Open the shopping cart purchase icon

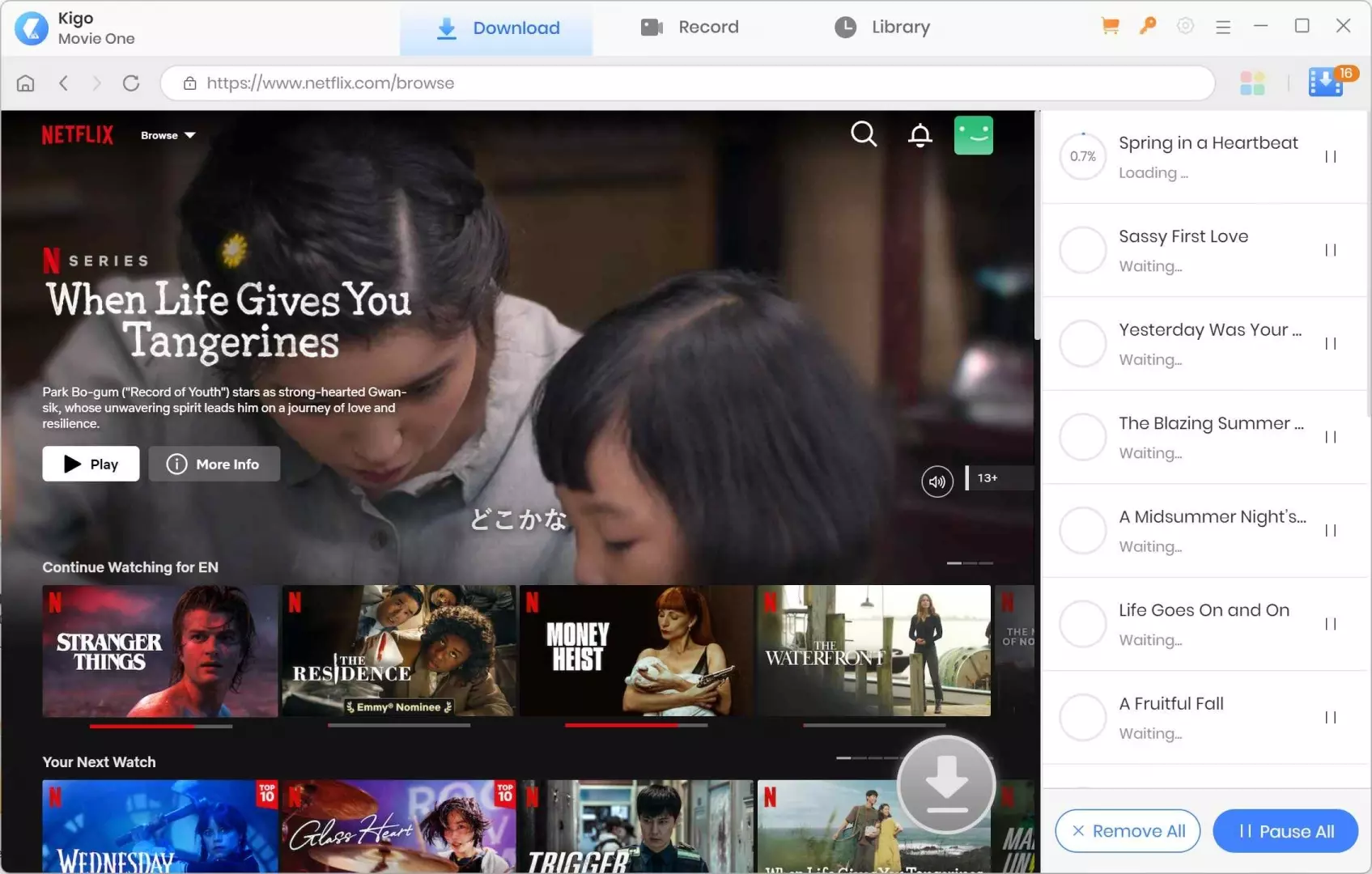1110,26
